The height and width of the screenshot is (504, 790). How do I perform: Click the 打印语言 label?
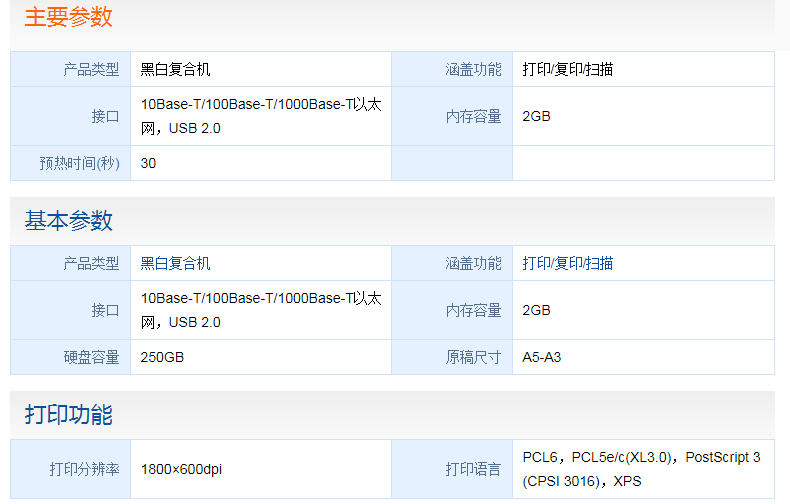473,469
